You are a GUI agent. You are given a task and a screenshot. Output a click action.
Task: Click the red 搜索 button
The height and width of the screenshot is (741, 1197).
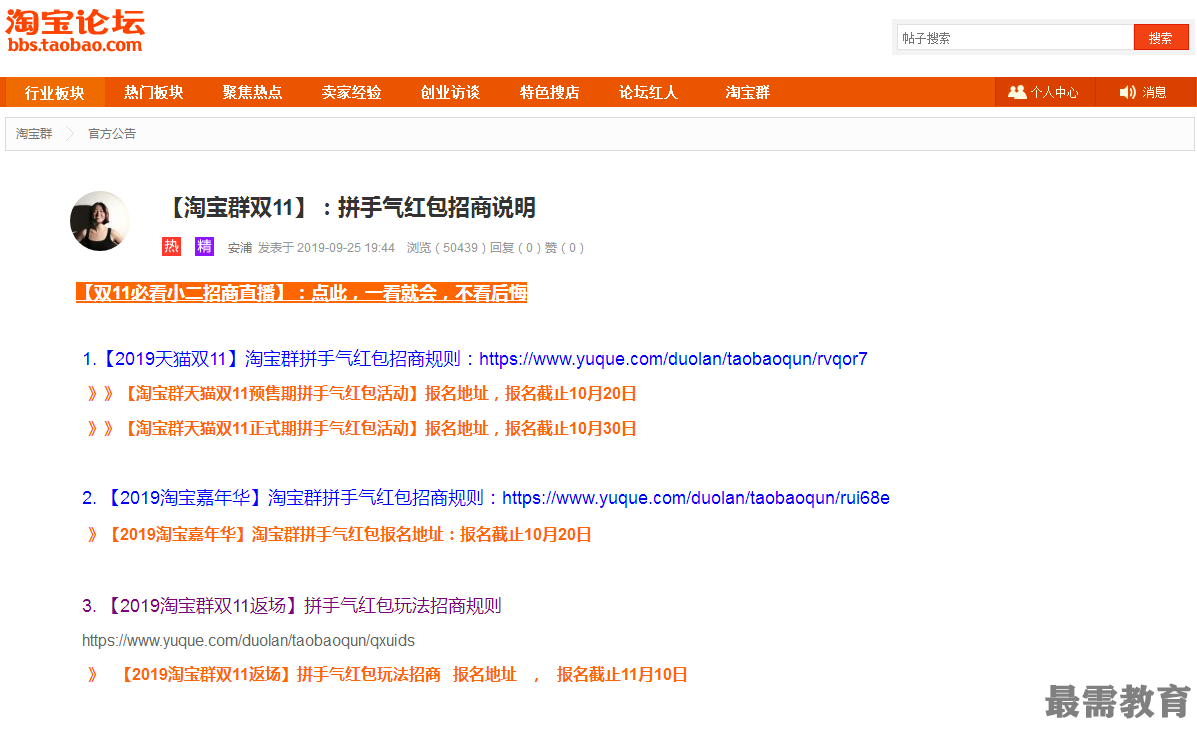tap(1161, 37)
